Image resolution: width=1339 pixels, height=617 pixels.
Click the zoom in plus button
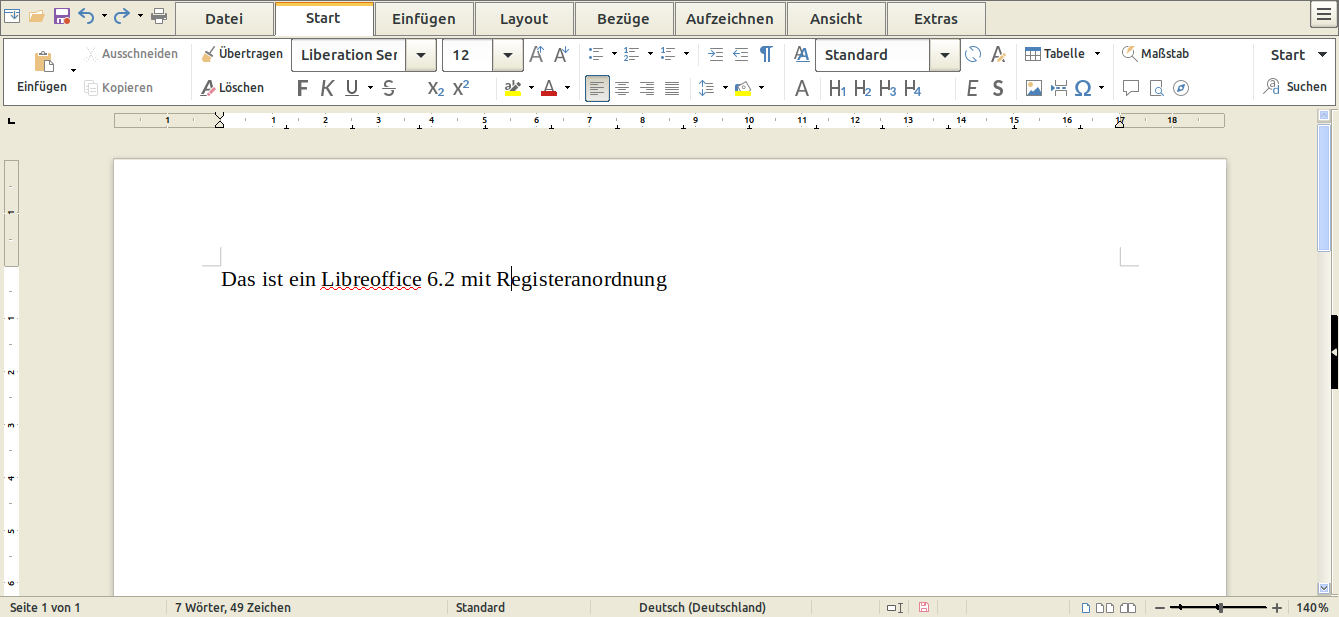(1277, 608)
